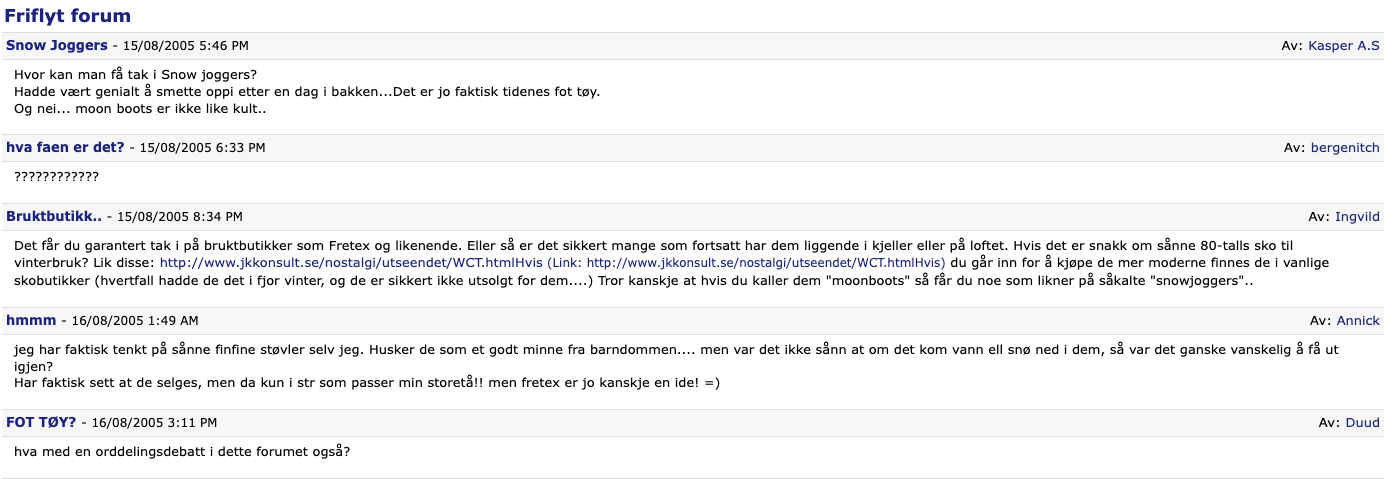The image size is (1385, 479).
Task: Click the 16/08/2005 1:49 AM timestamp
Action: coord(135,321)
